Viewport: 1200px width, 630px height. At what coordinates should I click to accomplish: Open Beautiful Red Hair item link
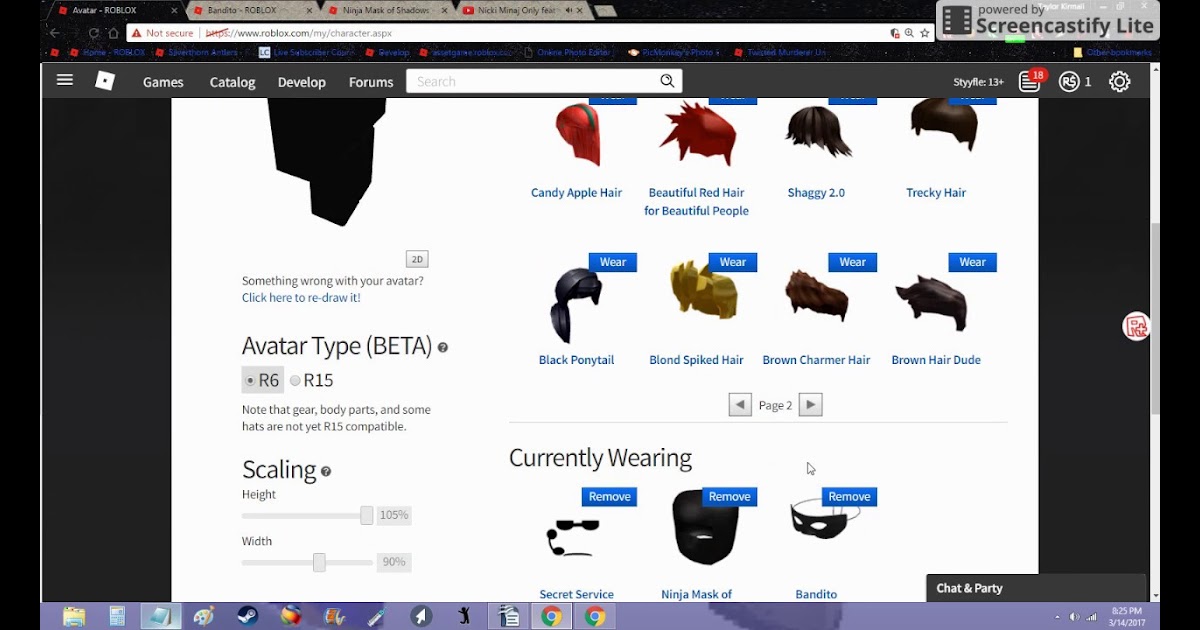(x=697, y=202)
